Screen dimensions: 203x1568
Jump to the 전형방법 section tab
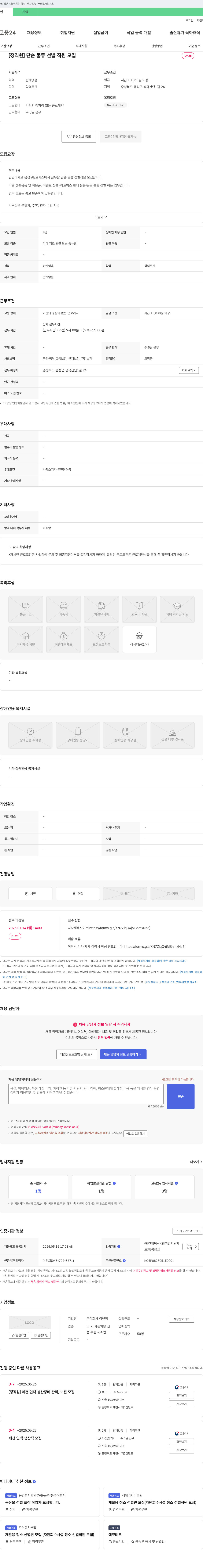click(157, 46)
